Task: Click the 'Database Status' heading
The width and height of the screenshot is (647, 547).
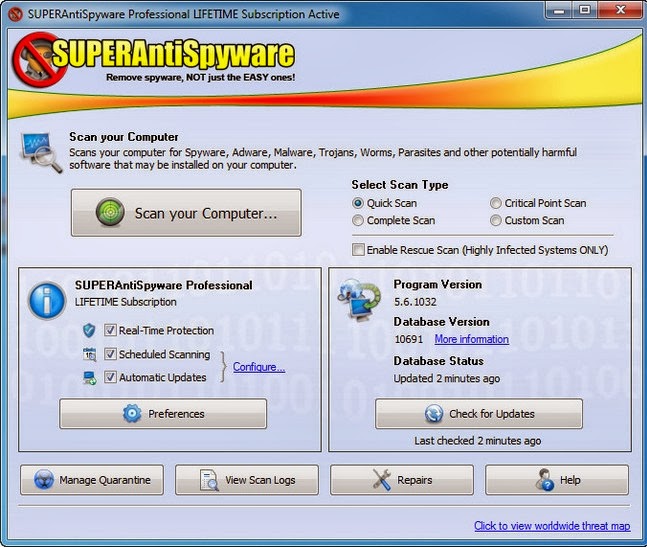Action: coord(438,361)
